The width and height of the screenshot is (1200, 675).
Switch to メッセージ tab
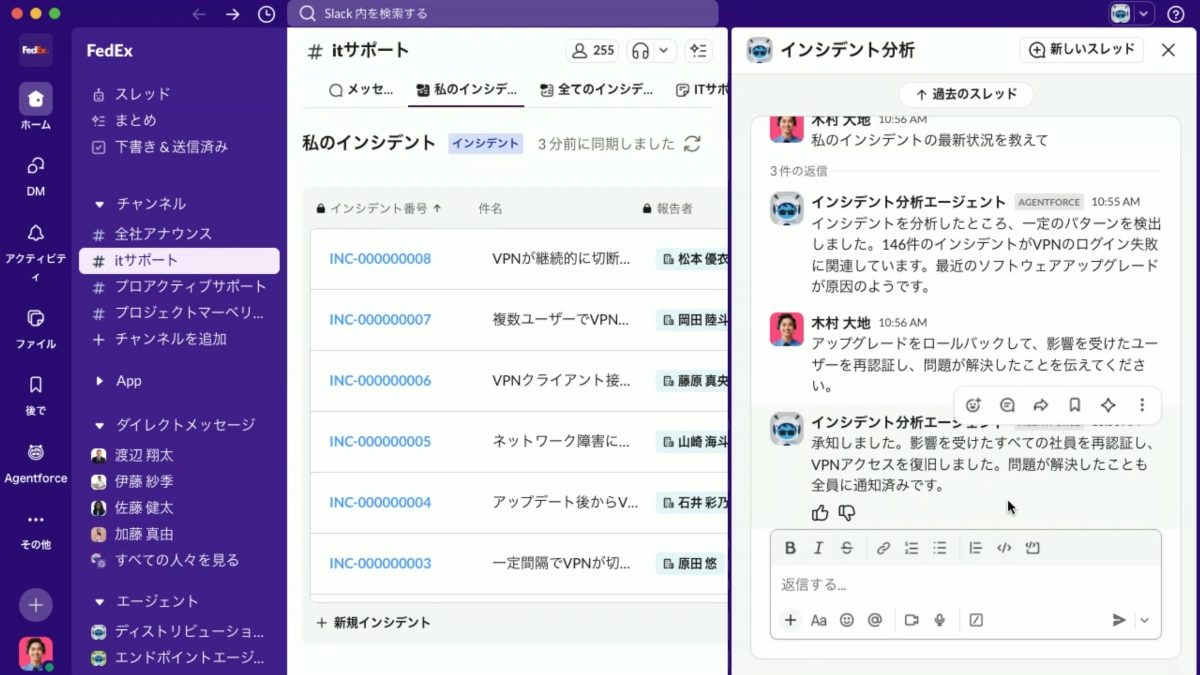(361, 90)
